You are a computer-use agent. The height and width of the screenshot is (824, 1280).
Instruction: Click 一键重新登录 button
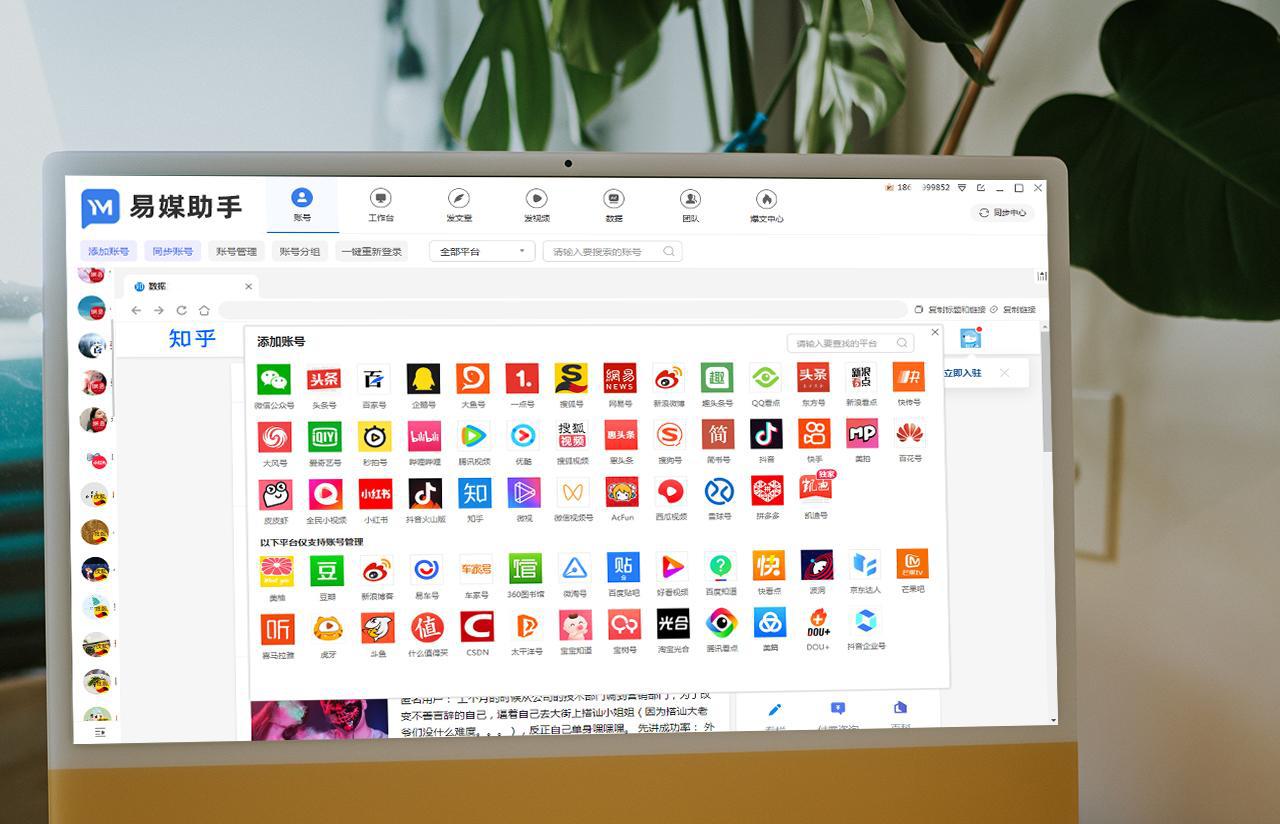point(372,252)
